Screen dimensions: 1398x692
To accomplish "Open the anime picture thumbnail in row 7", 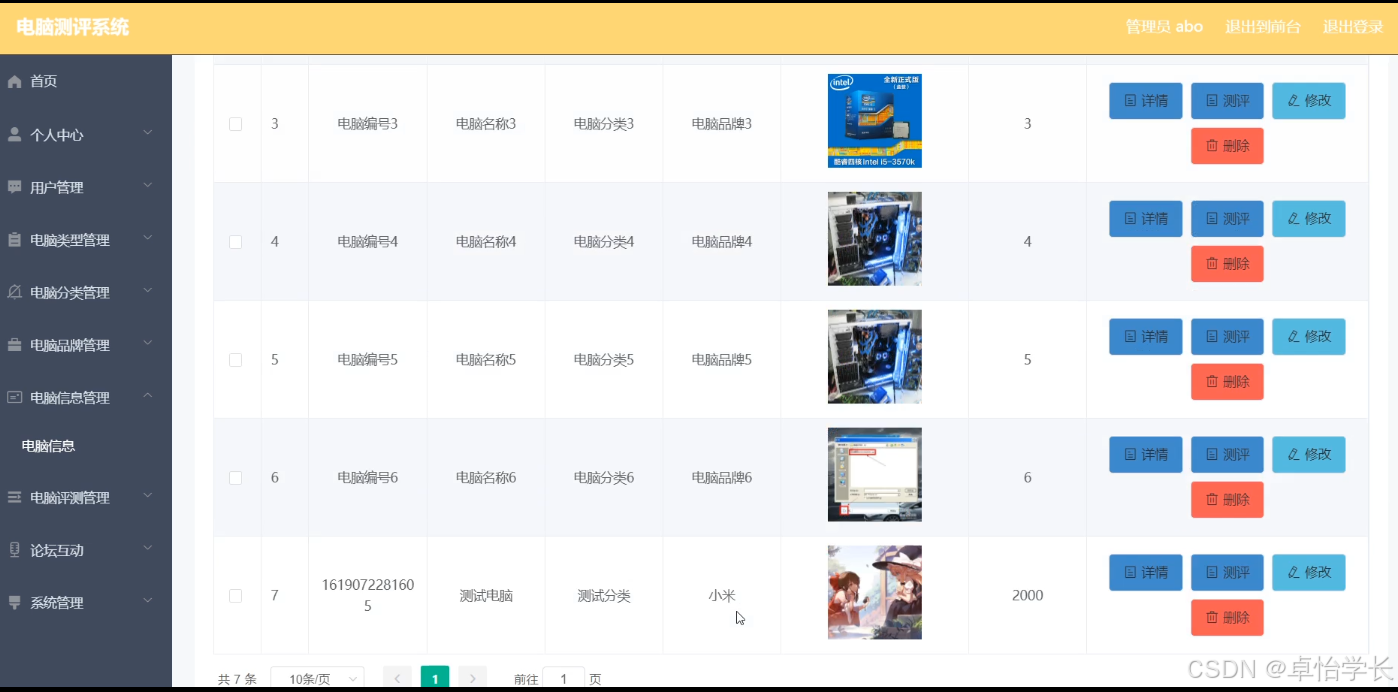I will coord(875,593).
